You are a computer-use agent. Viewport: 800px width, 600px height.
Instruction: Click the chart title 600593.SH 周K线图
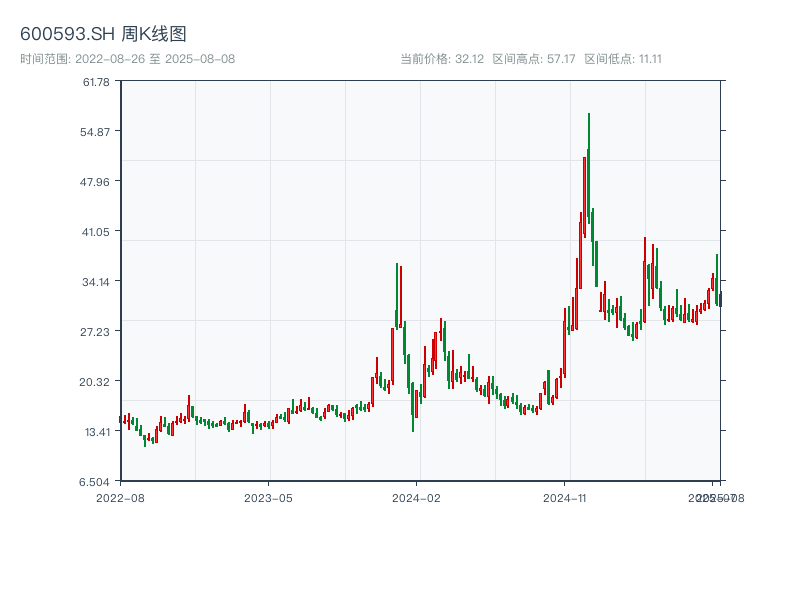click(x=103, y=34)
